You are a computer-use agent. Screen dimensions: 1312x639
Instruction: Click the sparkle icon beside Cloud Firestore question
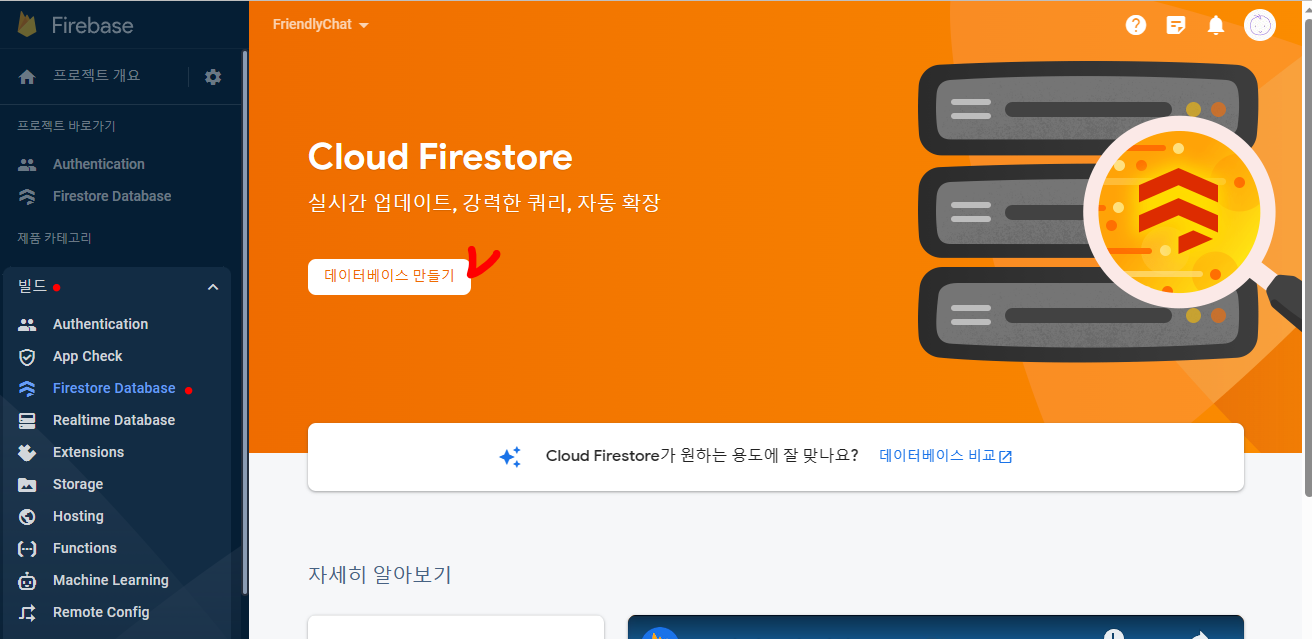click(510, 457)
